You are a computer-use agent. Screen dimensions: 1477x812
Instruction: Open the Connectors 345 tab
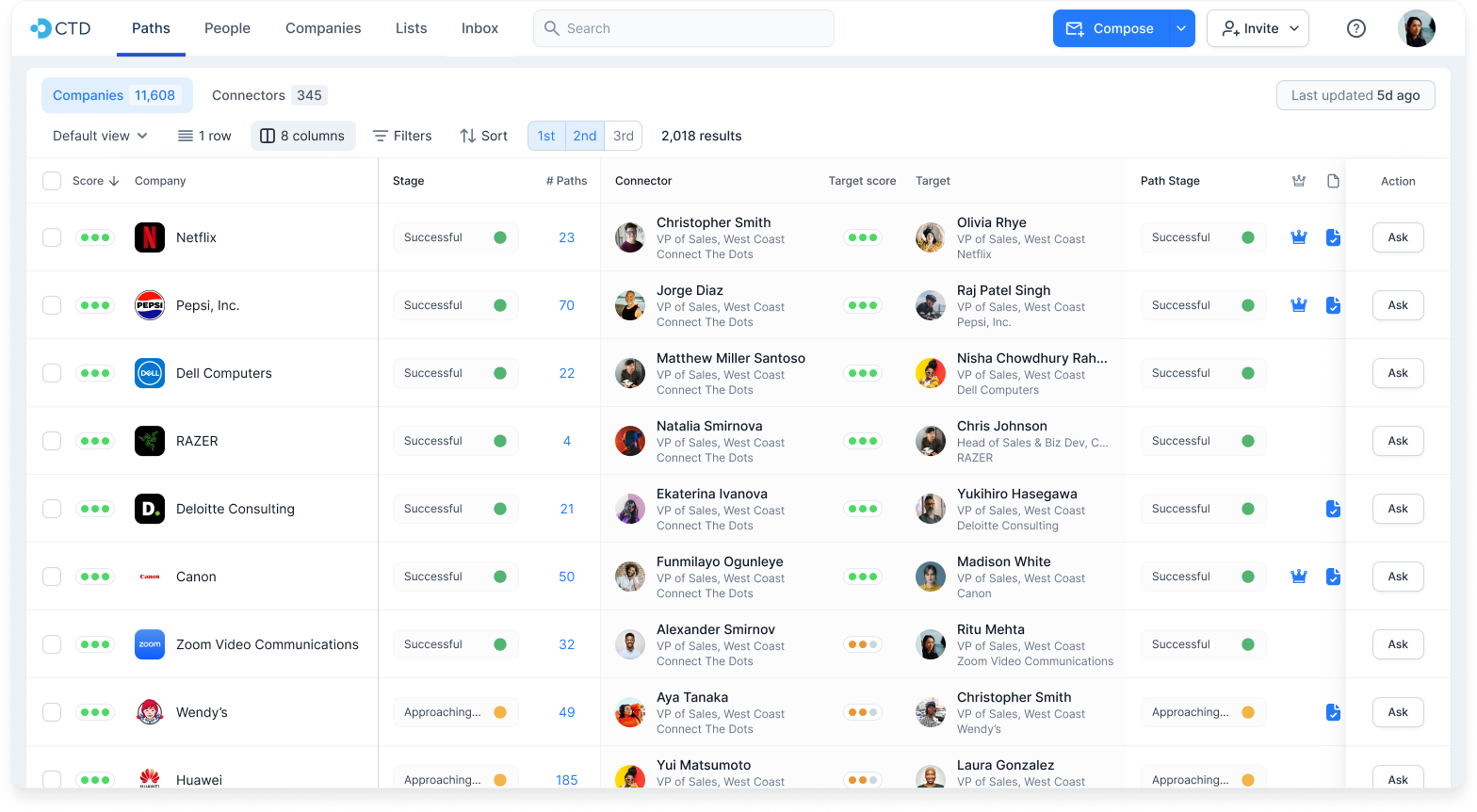pos(268,95)
